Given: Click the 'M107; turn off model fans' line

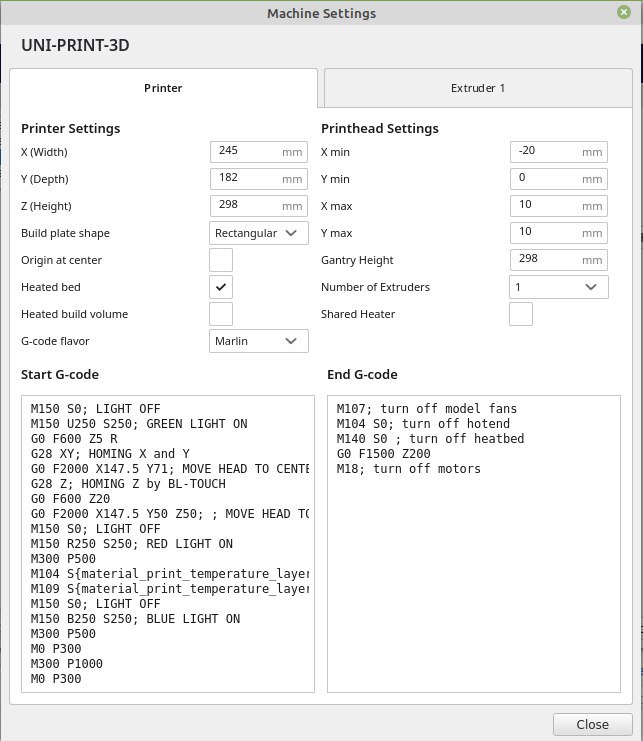Looking at the screenshot, I should 427,408.
